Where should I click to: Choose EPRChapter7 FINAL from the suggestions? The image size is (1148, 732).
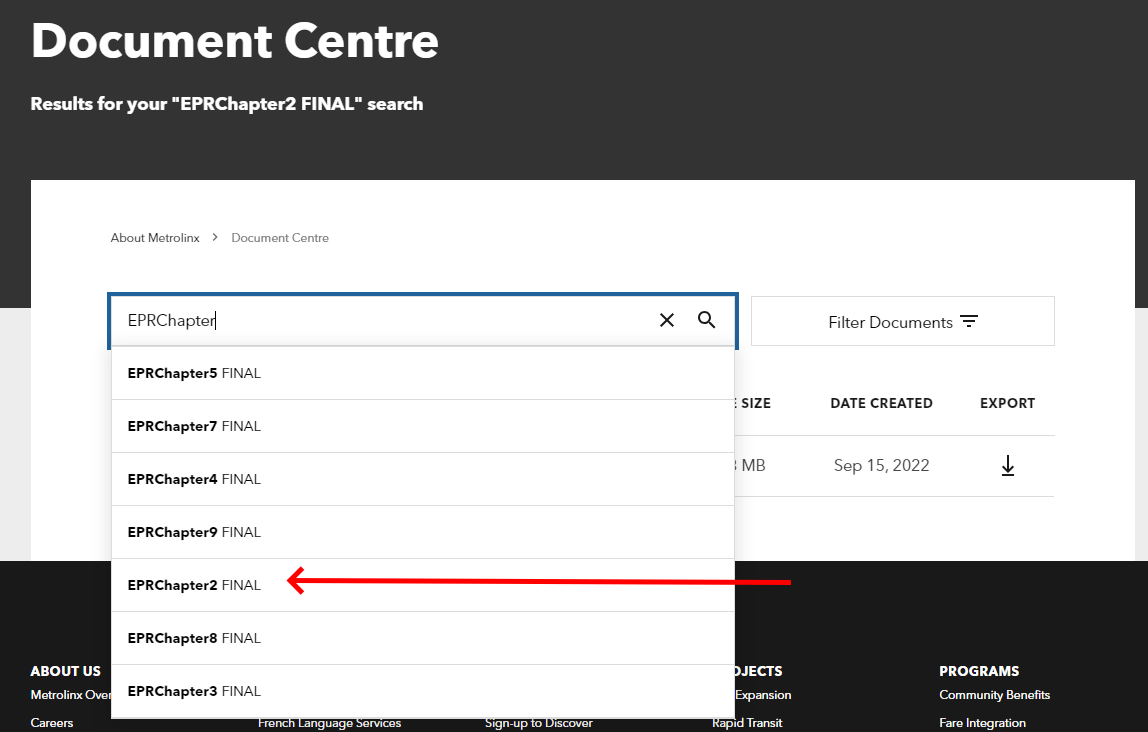click(194, 426)
